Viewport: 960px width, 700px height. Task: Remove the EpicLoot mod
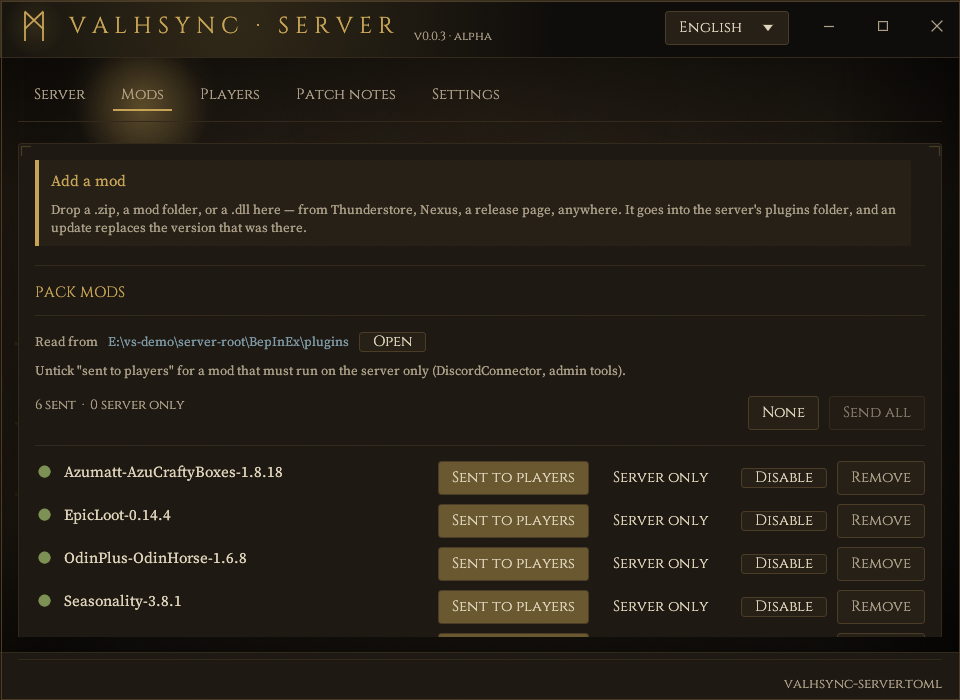[x=880, y=521]
